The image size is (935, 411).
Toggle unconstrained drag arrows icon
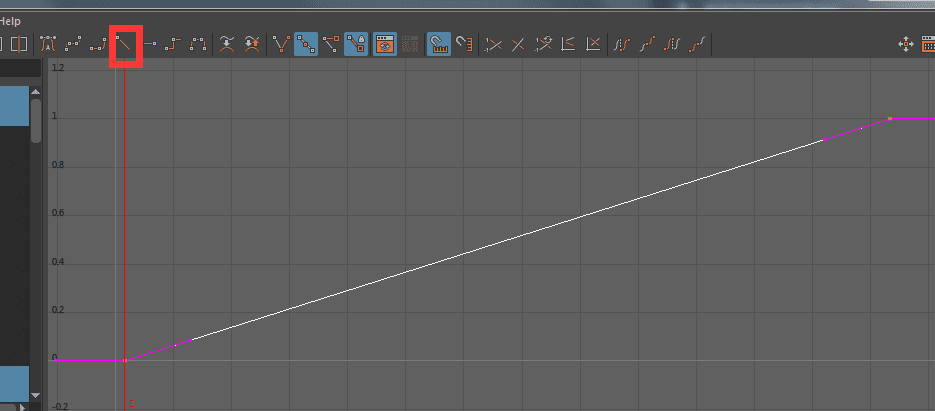[906, 44]
